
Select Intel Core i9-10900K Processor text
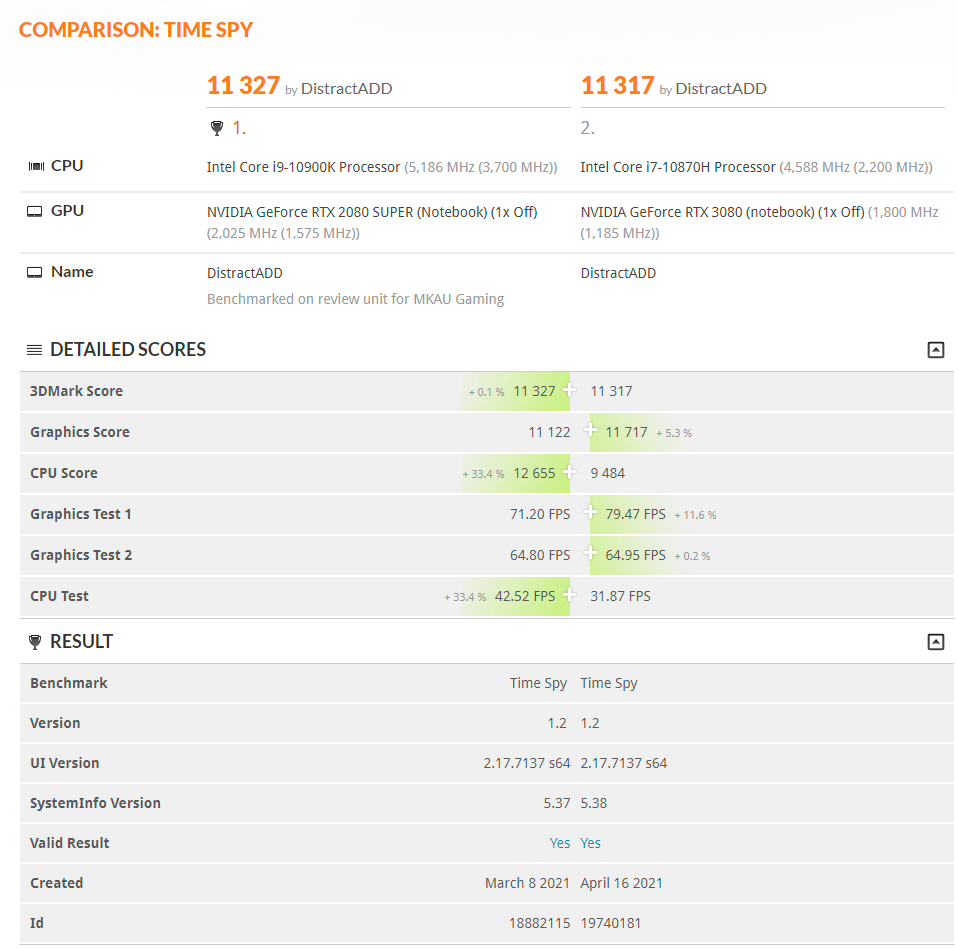tap(303, 167)
